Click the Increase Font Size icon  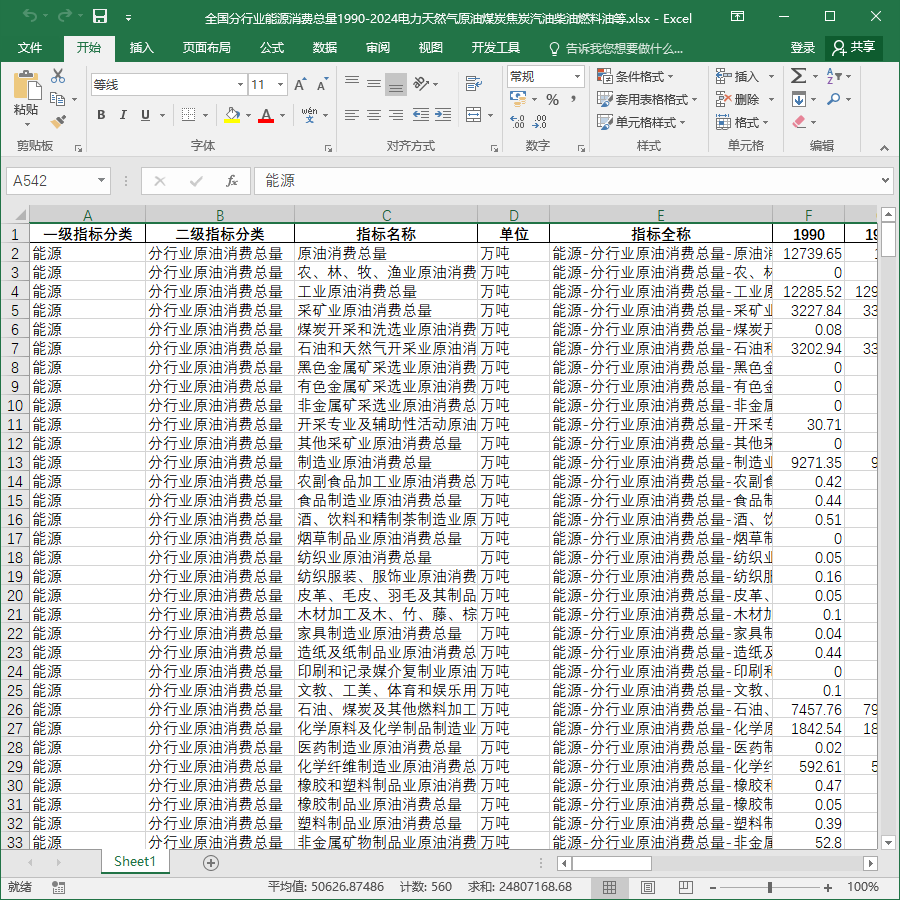tap(300, 85)
